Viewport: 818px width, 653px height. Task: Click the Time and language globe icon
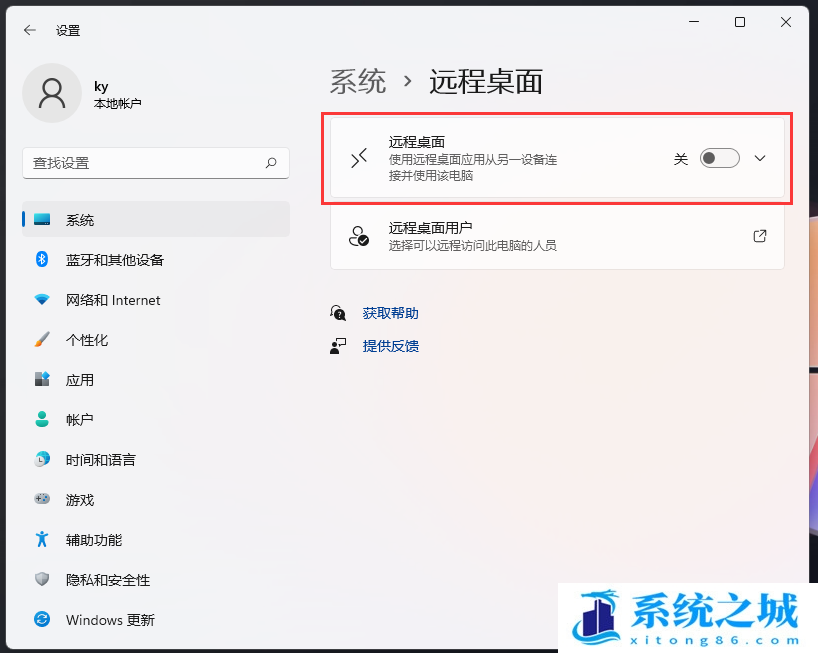coord(42,459)
